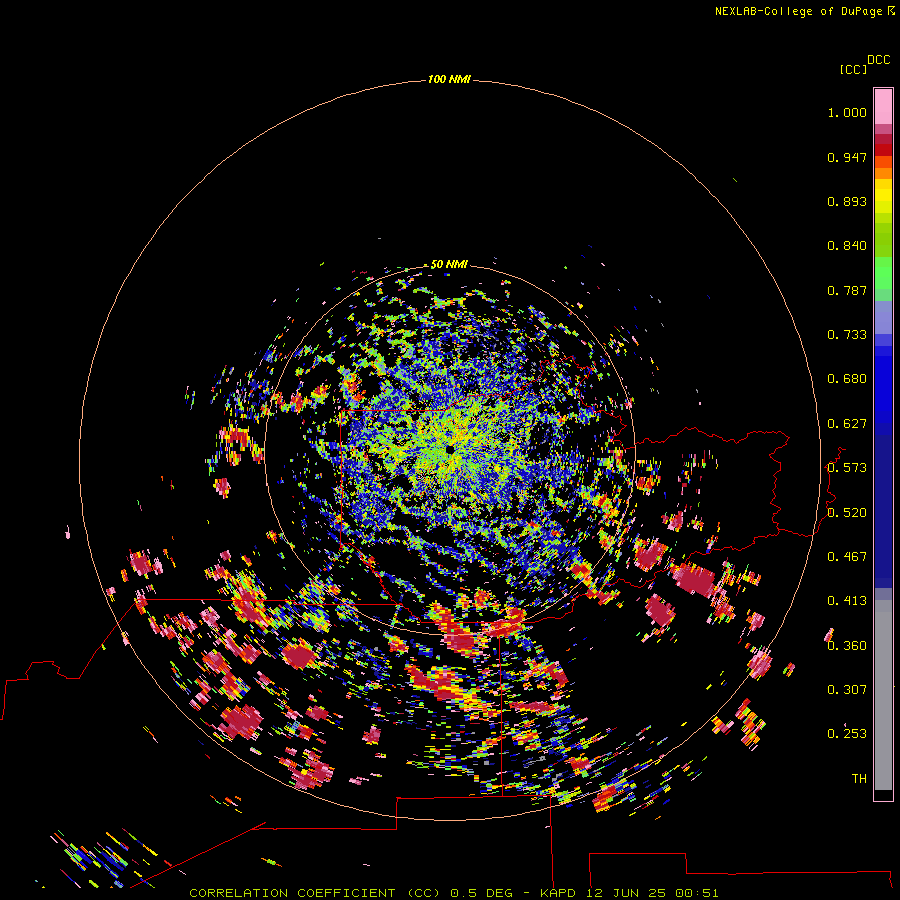This screenshot has height=900, width=900.
Task: Click the 0.947 color scale value
Action: pos(847,157)
